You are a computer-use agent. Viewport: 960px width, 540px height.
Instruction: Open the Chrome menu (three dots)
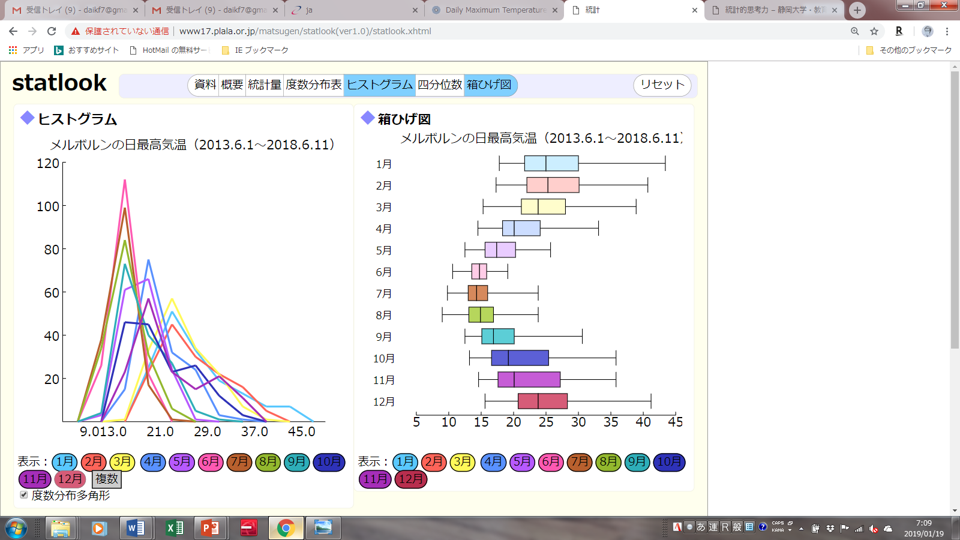tap(946, 31)
